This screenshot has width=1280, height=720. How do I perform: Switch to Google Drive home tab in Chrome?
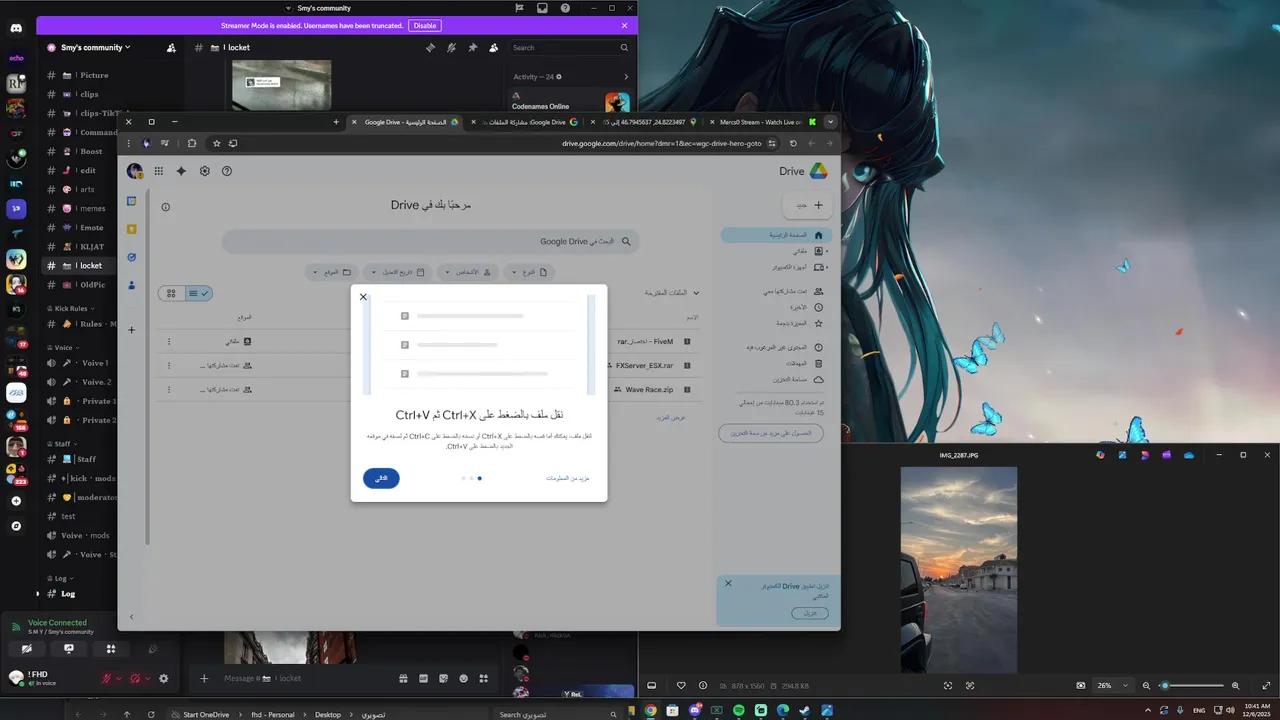coord(404,122)
